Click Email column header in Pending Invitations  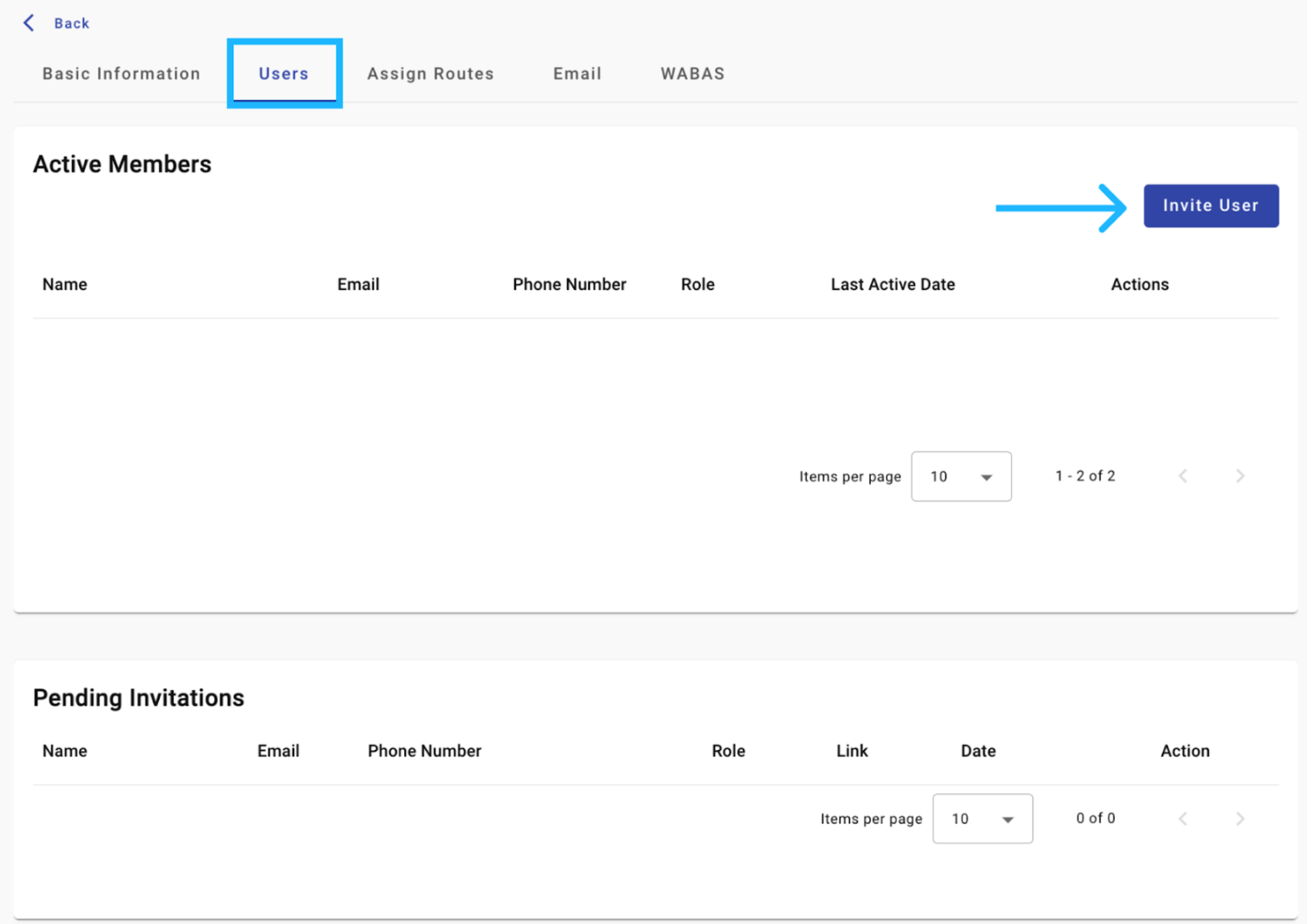278,751
